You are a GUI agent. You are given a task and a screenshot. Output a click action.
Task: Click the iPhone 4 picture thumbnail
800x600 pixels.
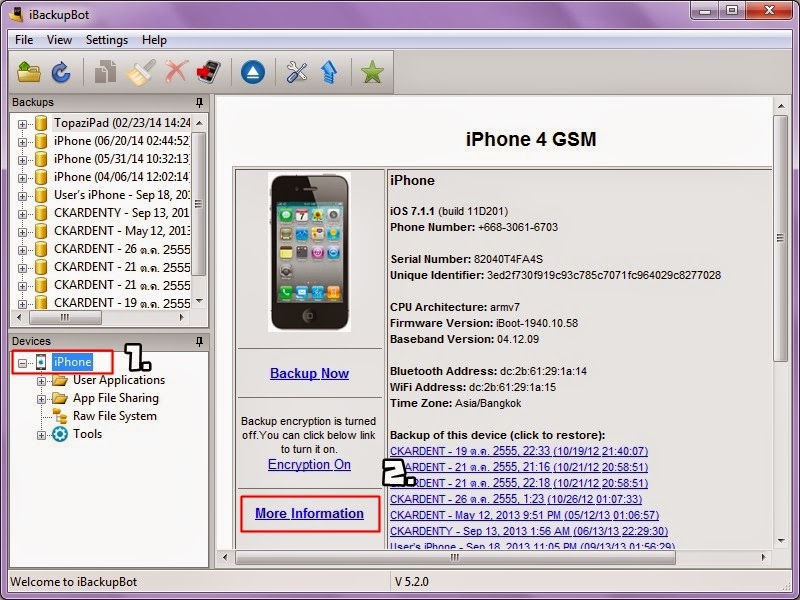[x=310, y=252]
